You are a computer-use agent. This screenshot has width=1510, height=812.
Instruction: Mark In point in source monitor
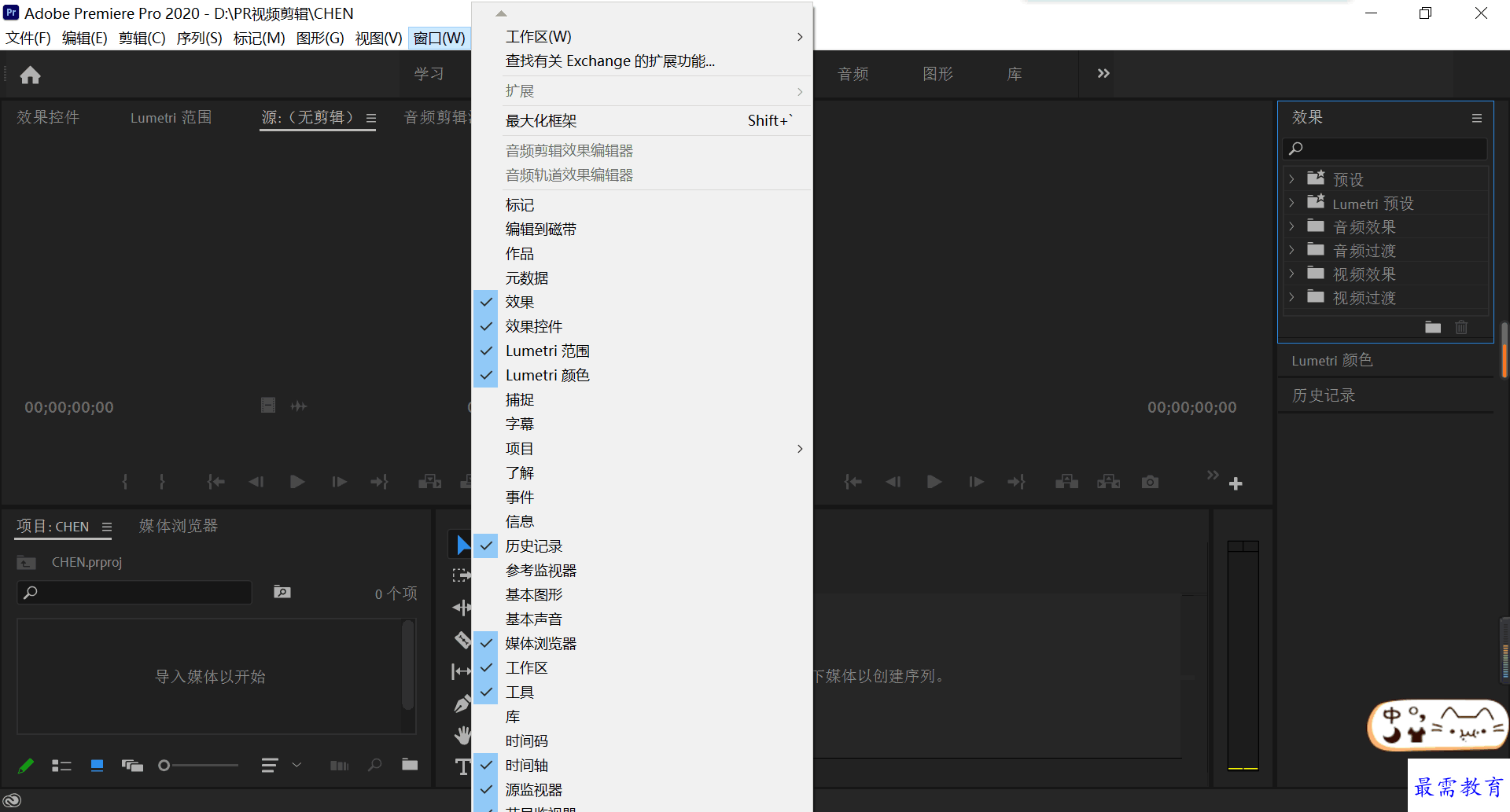pos(125,482)
